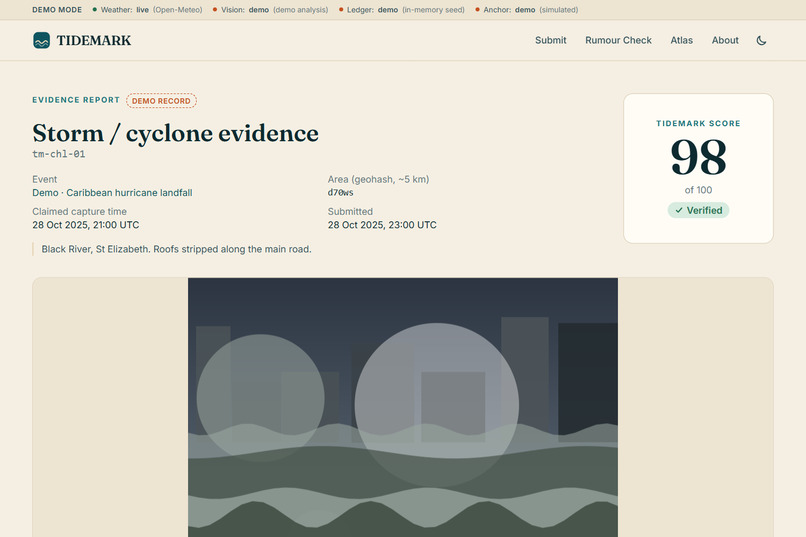Go to the Atlas page
This screenshot has width=806, height=537.
(x=681, y=40)
